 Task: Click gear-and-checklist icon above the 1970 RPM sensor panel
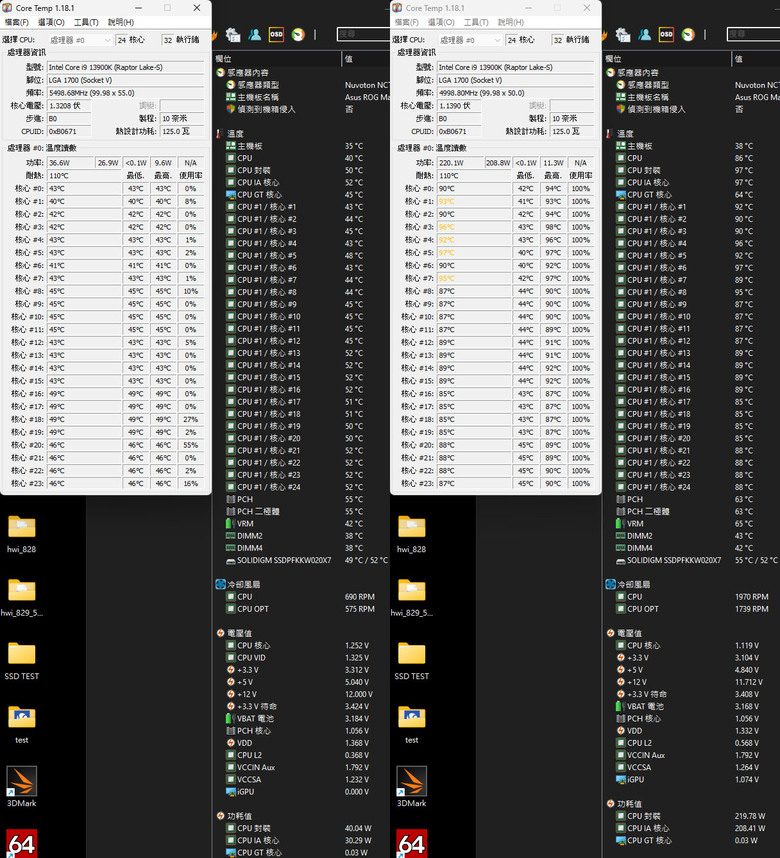tap(623, 34)
